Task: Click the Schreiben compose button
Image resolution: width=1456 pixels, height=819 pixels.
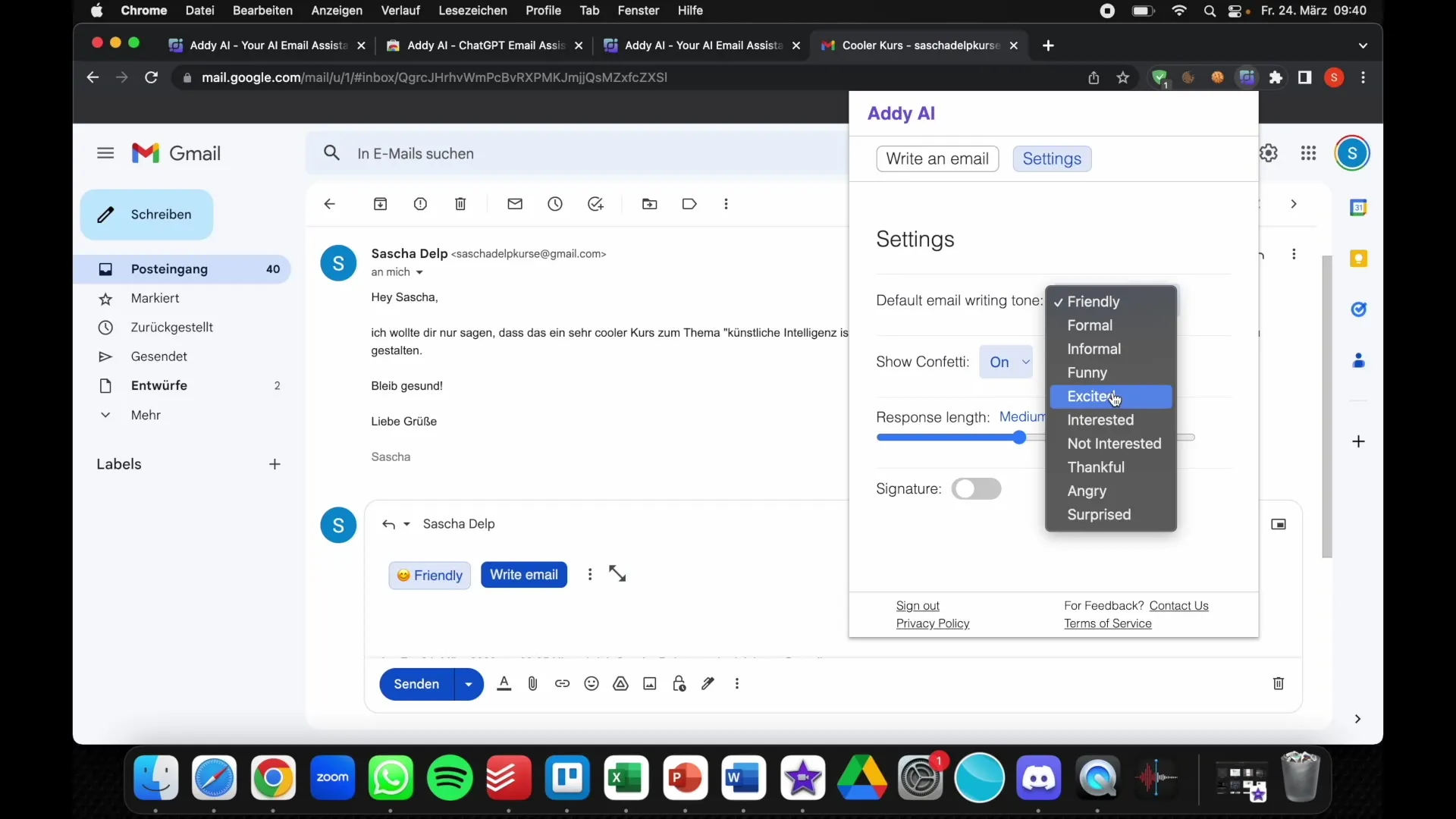Action: [146, 215]
